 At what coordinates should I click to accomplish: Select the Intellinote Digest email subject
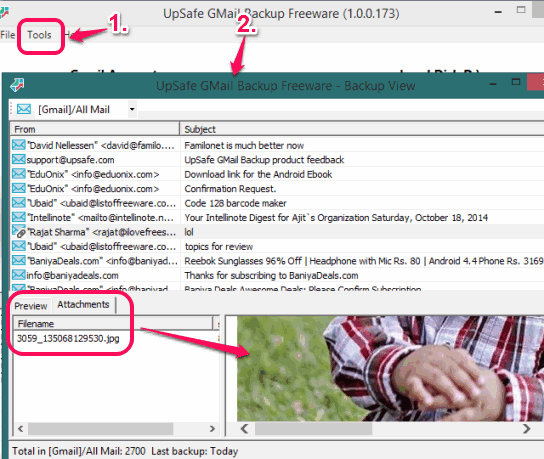click(336, 218)
